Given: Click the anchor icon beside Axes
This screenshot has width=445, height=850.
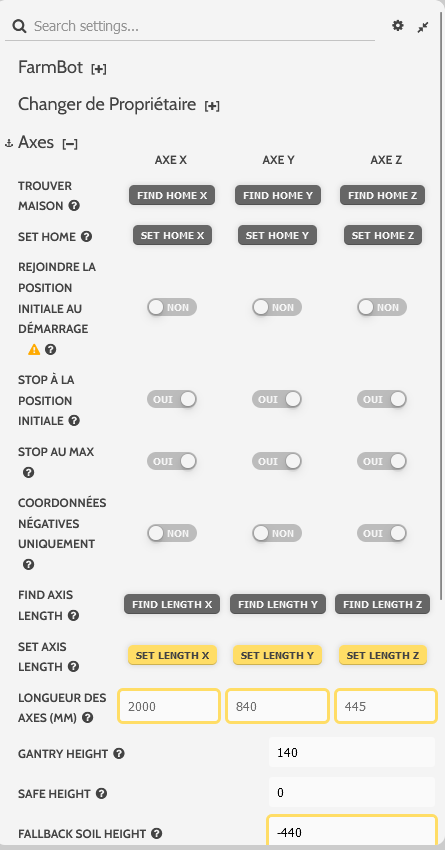Looking at the screenshot, I should click(x=9, y=143).
